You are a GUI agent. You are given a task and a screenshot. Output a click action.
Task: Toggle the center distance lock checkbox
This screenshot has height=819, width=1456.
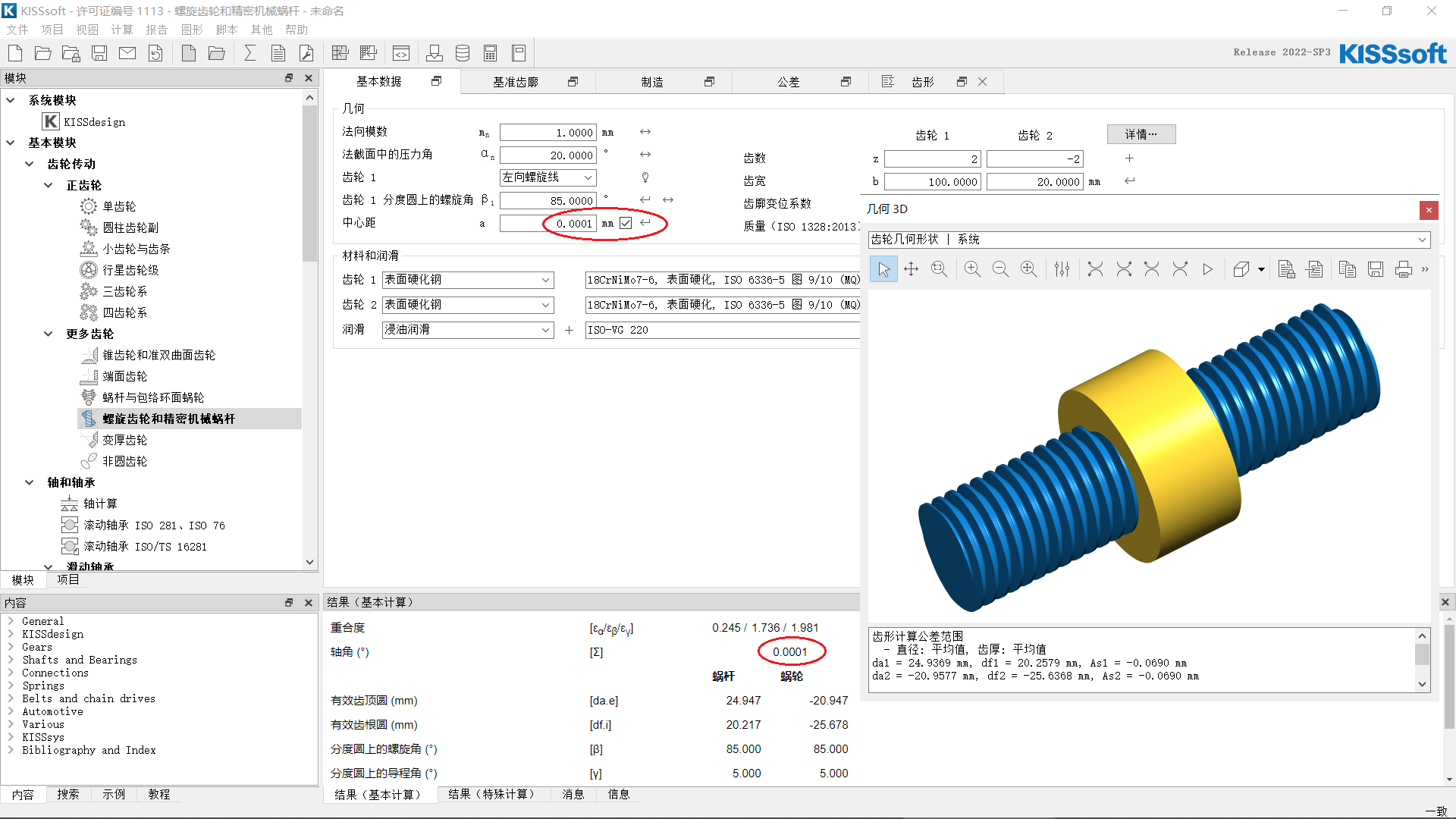[x=626, y=223]
